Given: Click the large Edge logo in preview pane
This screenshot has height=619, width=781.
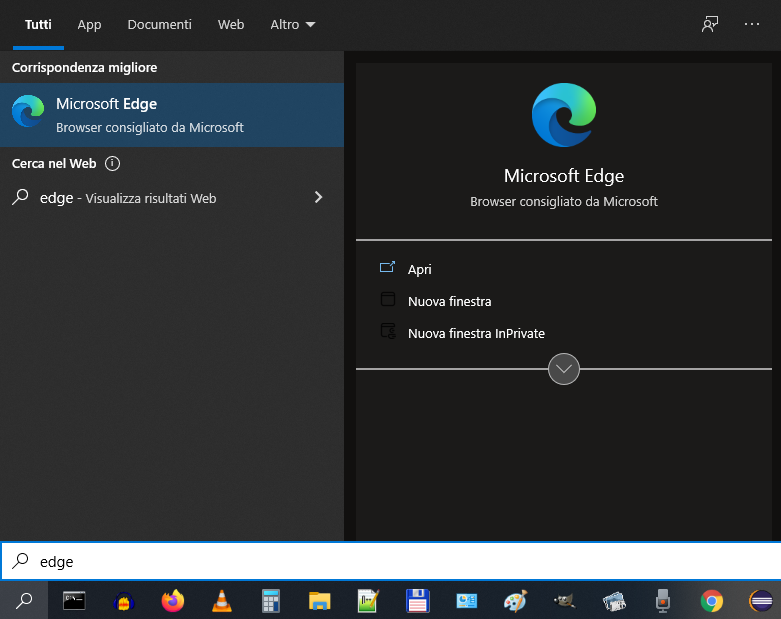Looking at the screenshot, I should click(564, 115).
